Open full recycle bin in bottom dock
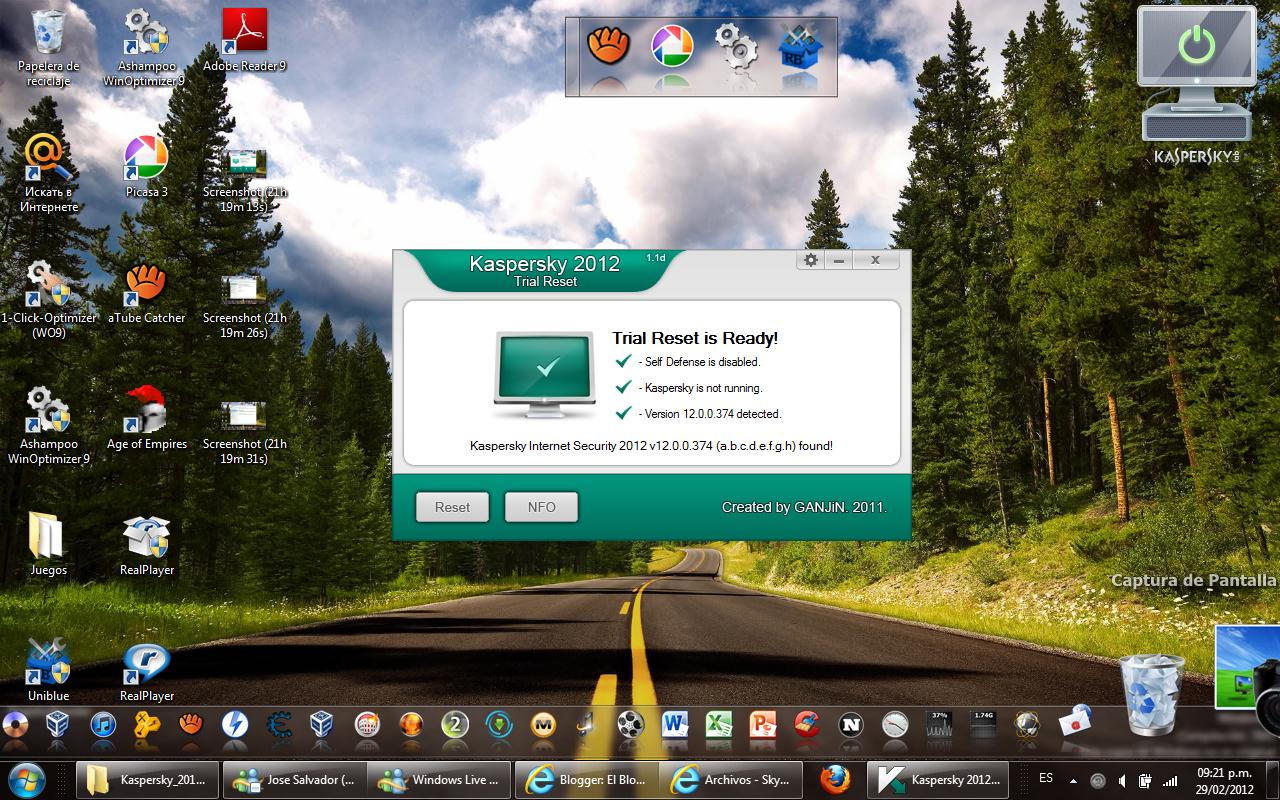 pos(1150,693)
